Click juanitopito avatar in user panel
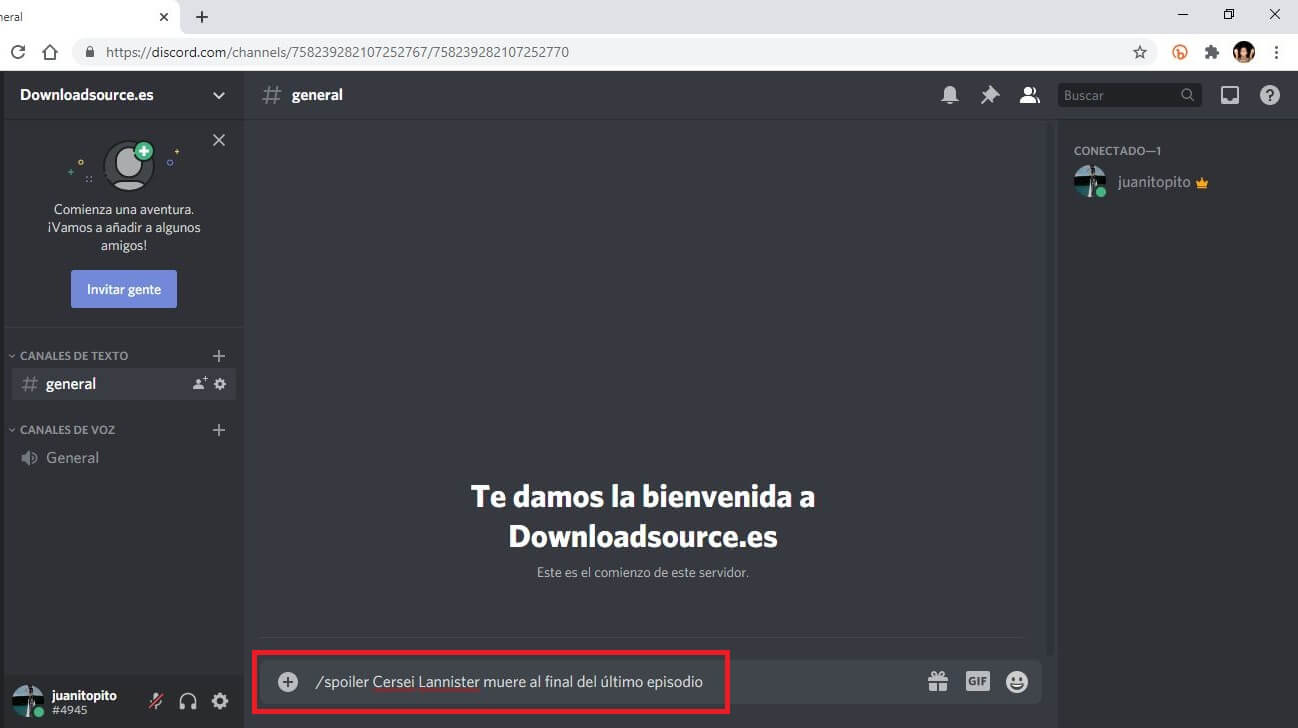1298x728 pixels. (28, 700)
